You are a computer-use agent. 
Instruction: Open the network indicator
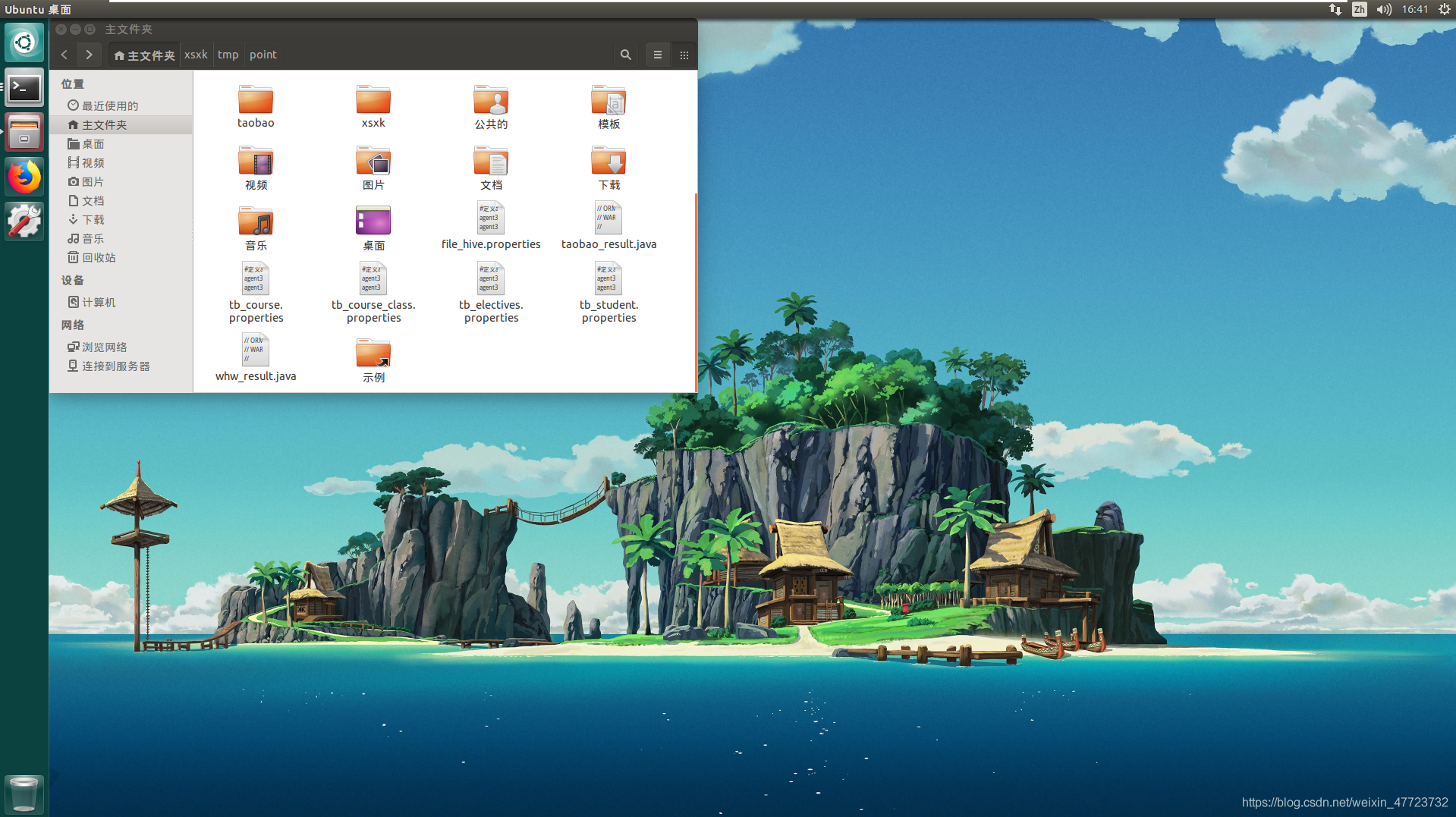[x=1335, y=9]
